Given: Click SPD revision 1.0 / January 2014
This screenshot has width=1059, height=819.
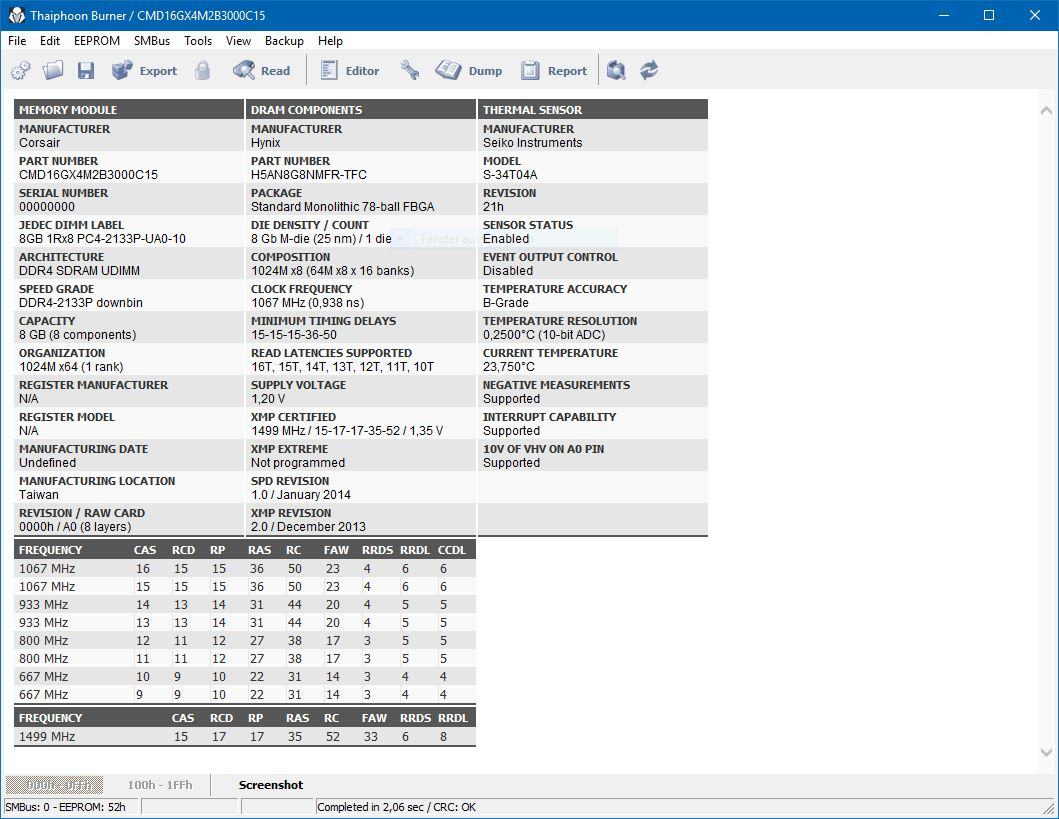Looking at the screenshot, I should pyautogui.click(x=301, y=495).
